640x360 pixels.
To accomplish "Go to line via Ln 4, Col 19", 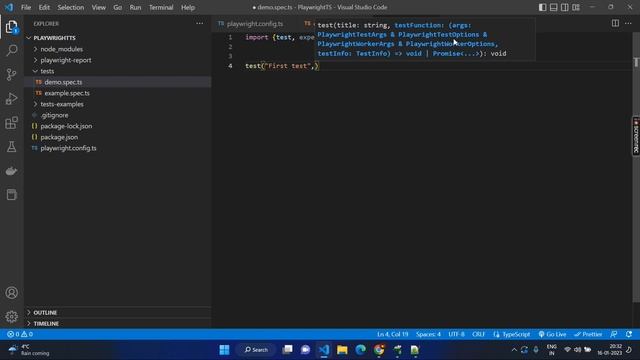I will (392, 334).
